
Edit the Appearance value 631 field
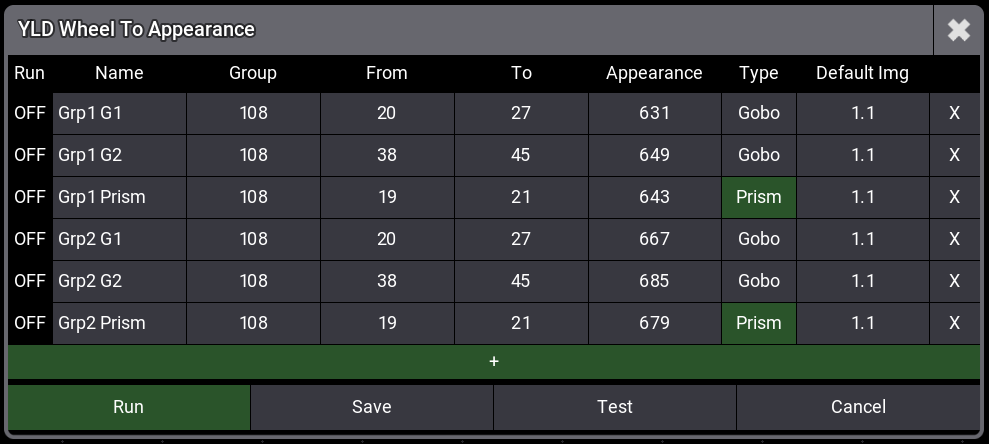(x=654, y=113)
